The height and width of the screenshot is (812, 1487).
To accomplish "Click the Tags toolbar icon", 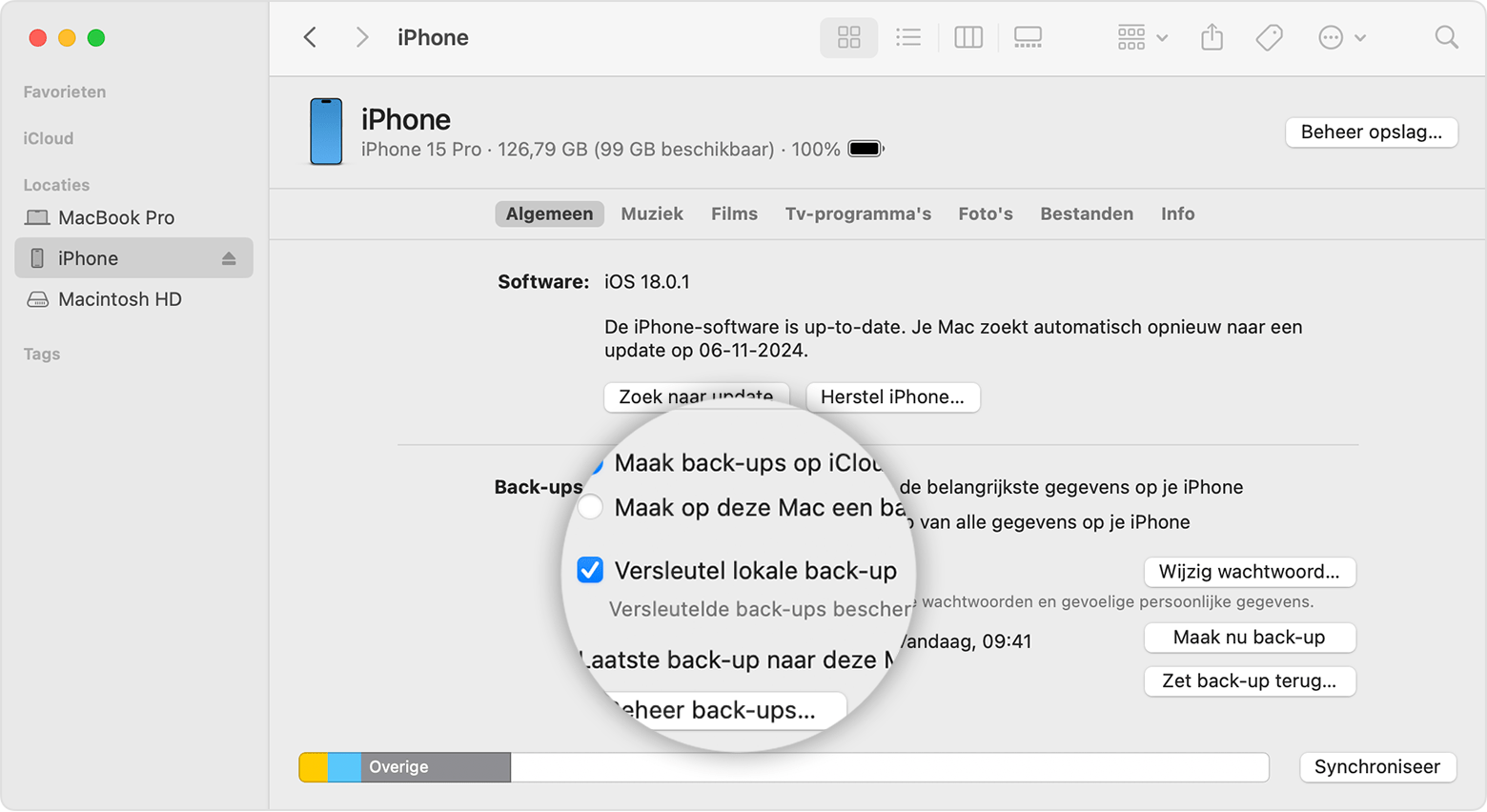I will (x=1269, y=37).
